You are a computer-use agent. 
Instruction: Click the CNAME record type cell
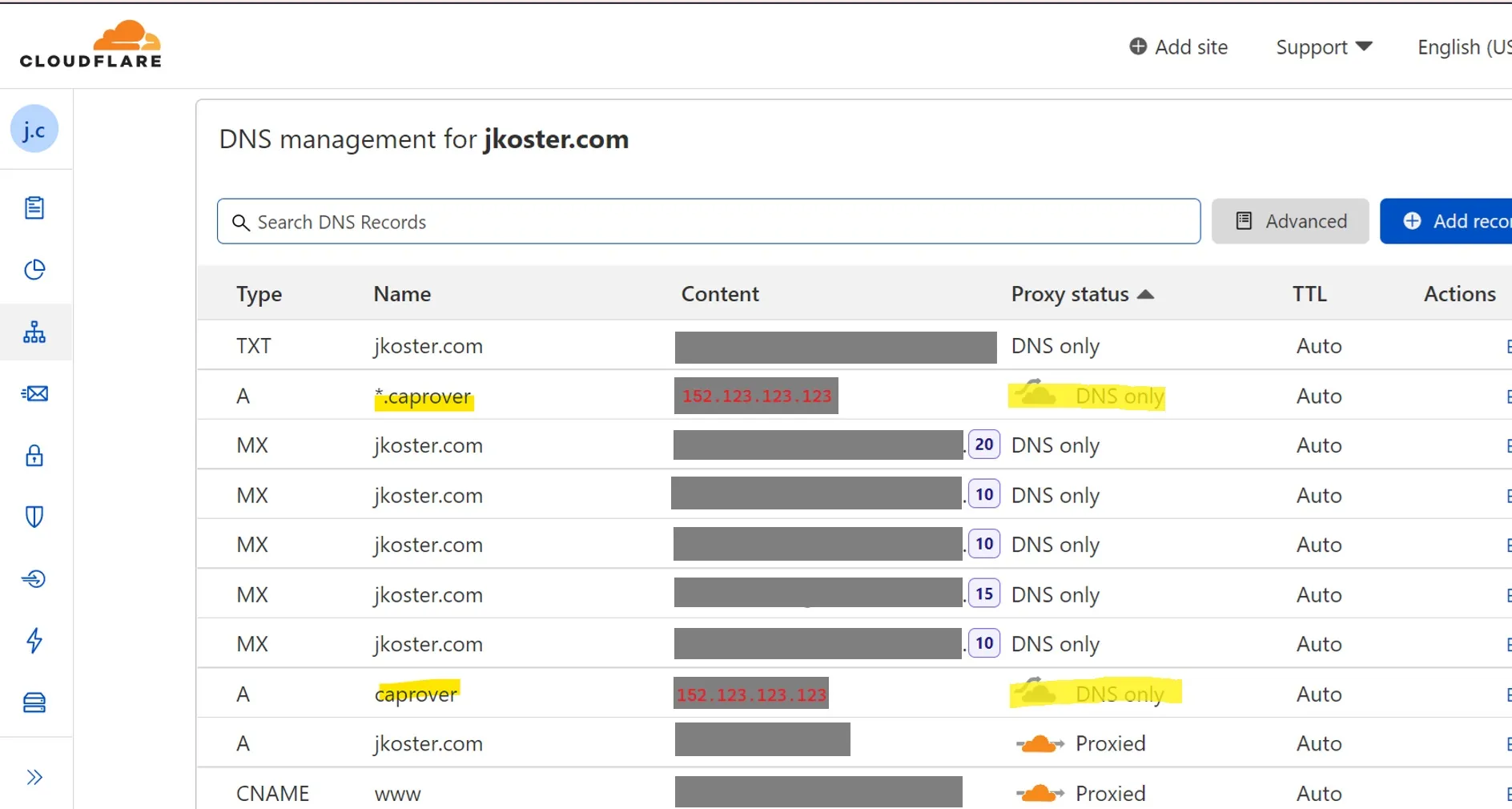(272, 793)
